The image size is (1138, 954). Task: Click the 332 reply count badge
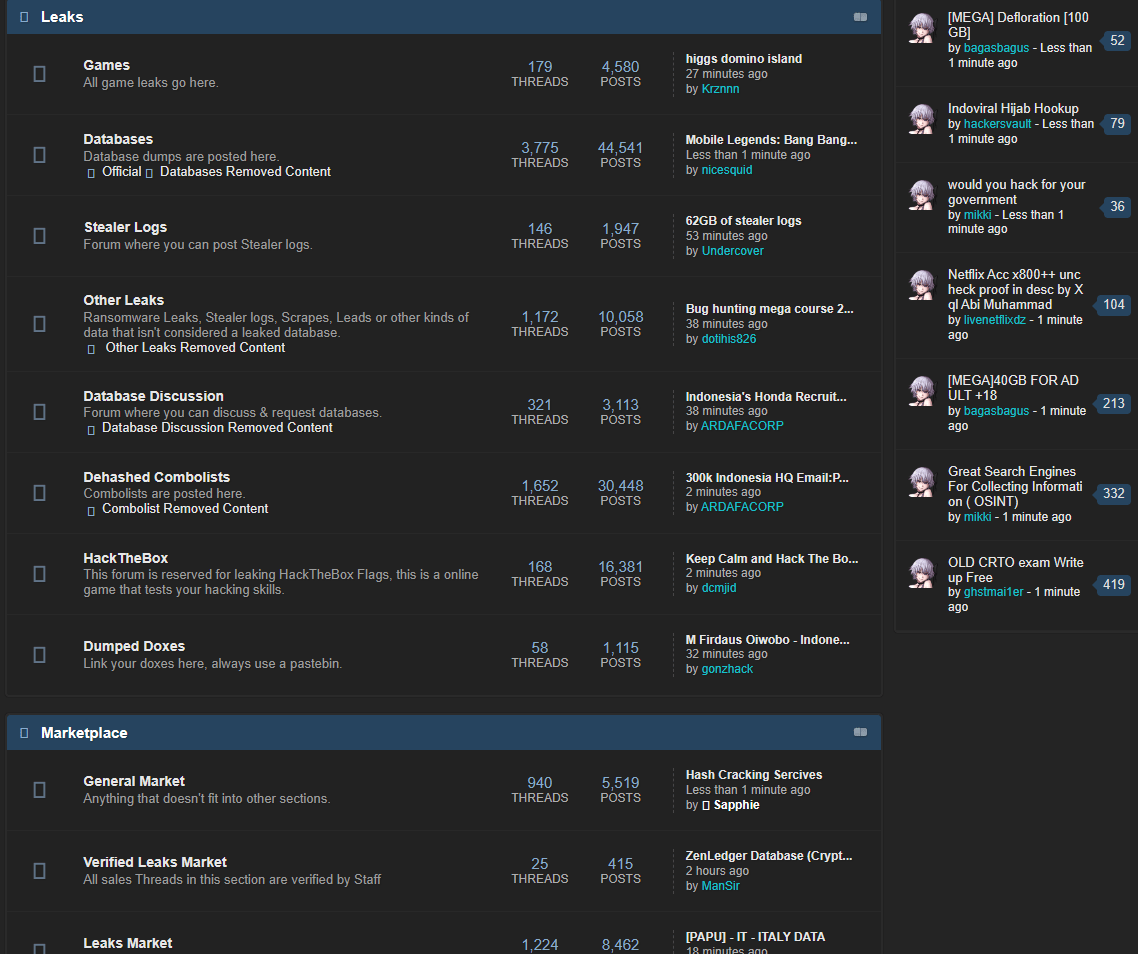[1113, 494]
